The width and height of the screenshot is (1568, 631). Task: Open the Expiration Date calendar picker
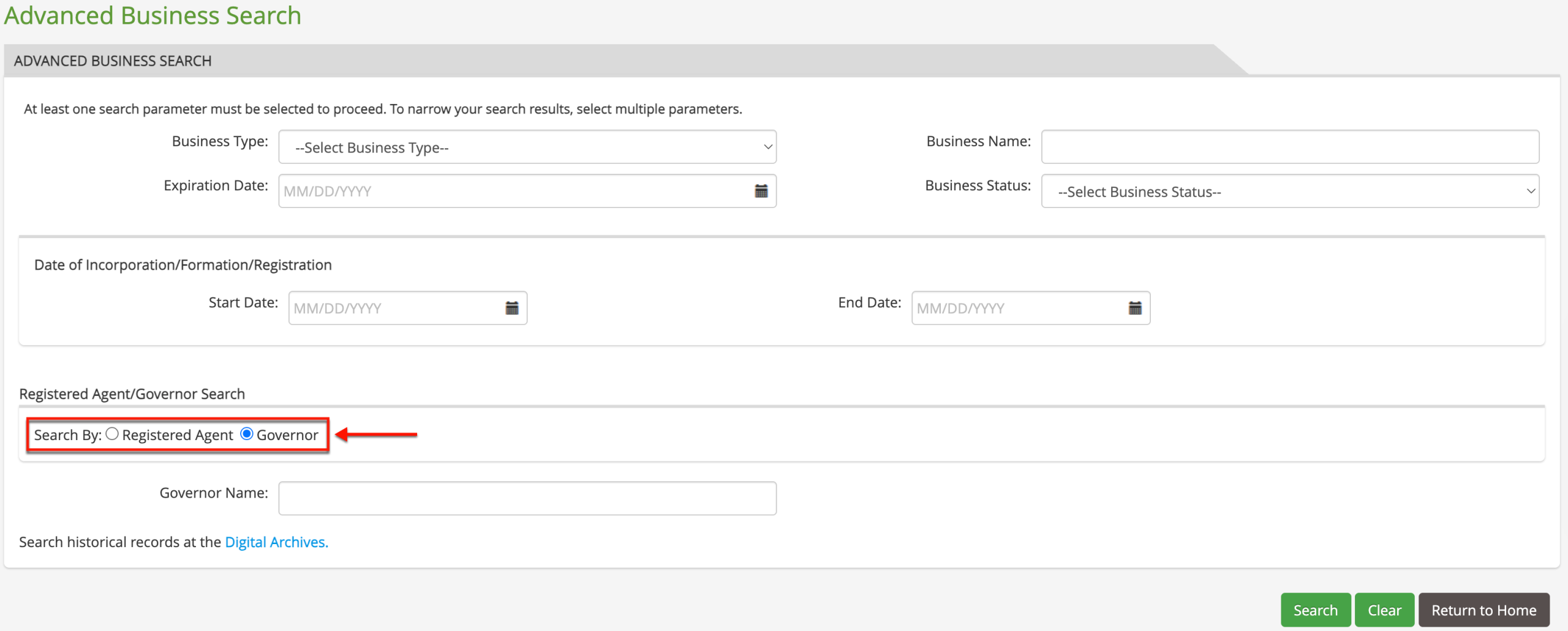tap(761, 191)
